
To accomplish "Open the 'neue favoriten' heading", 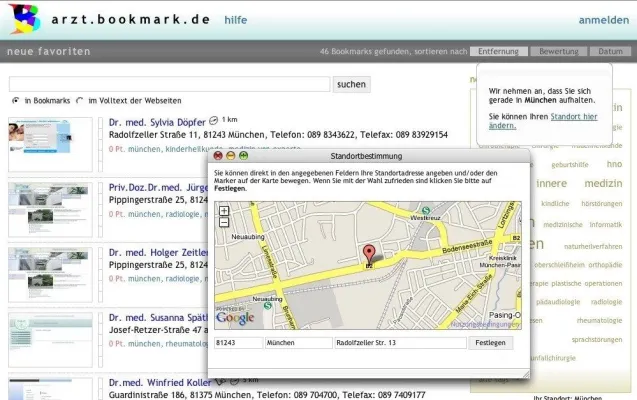I will pos(49,52).
